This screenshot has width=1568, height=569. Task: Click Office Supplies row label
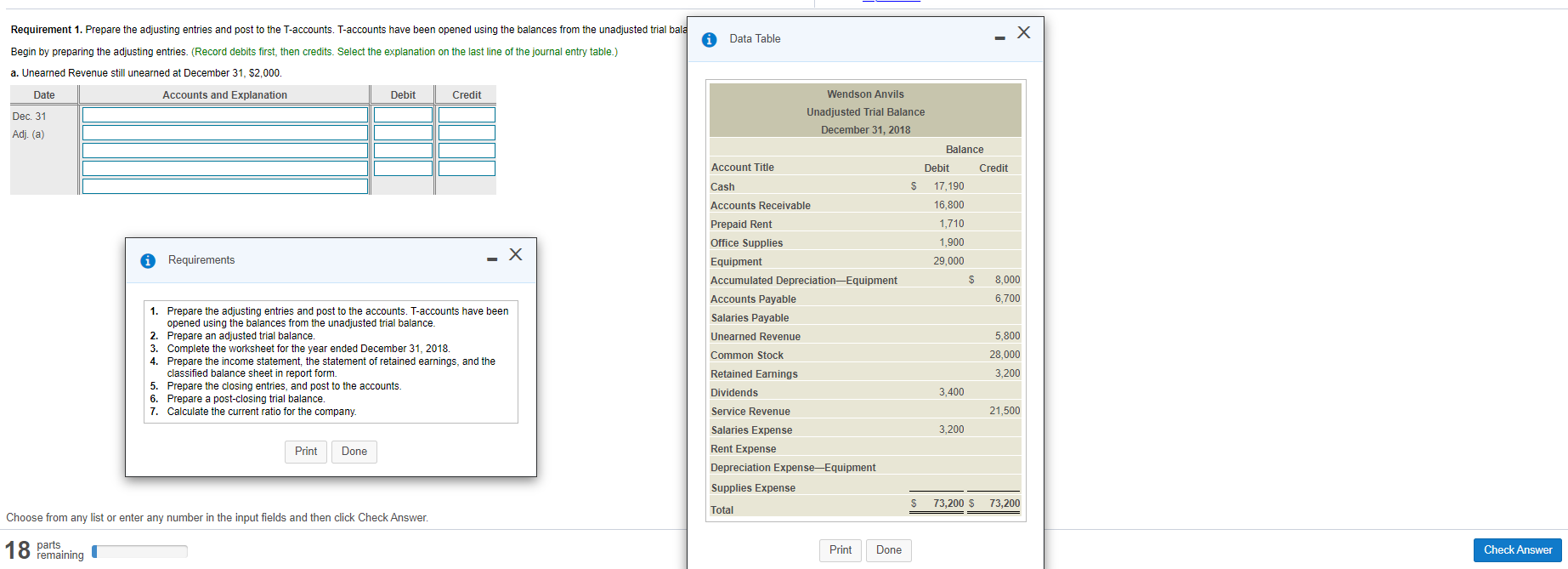(746, 243)
